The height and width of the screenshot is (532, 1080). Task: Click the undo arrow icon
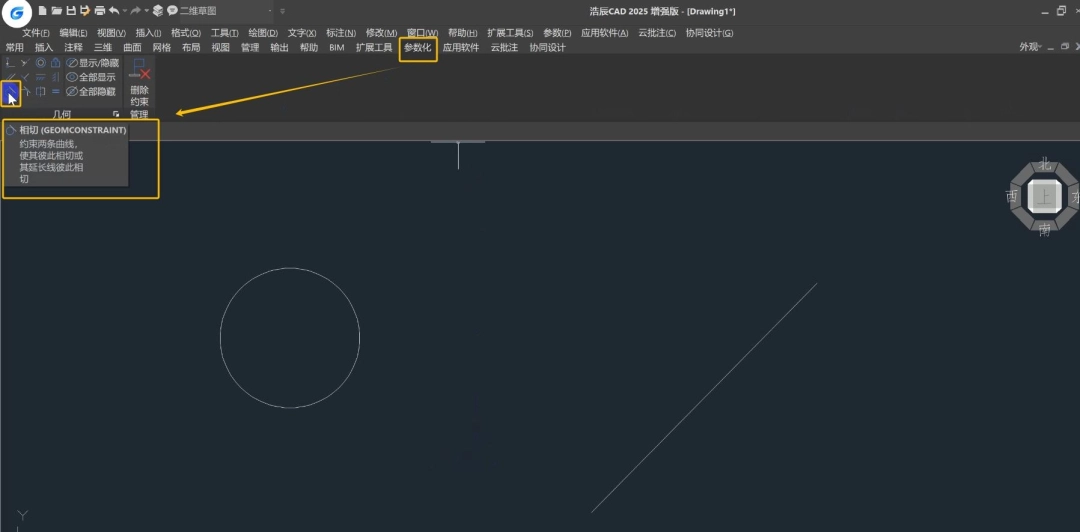[x=114, y=10]
